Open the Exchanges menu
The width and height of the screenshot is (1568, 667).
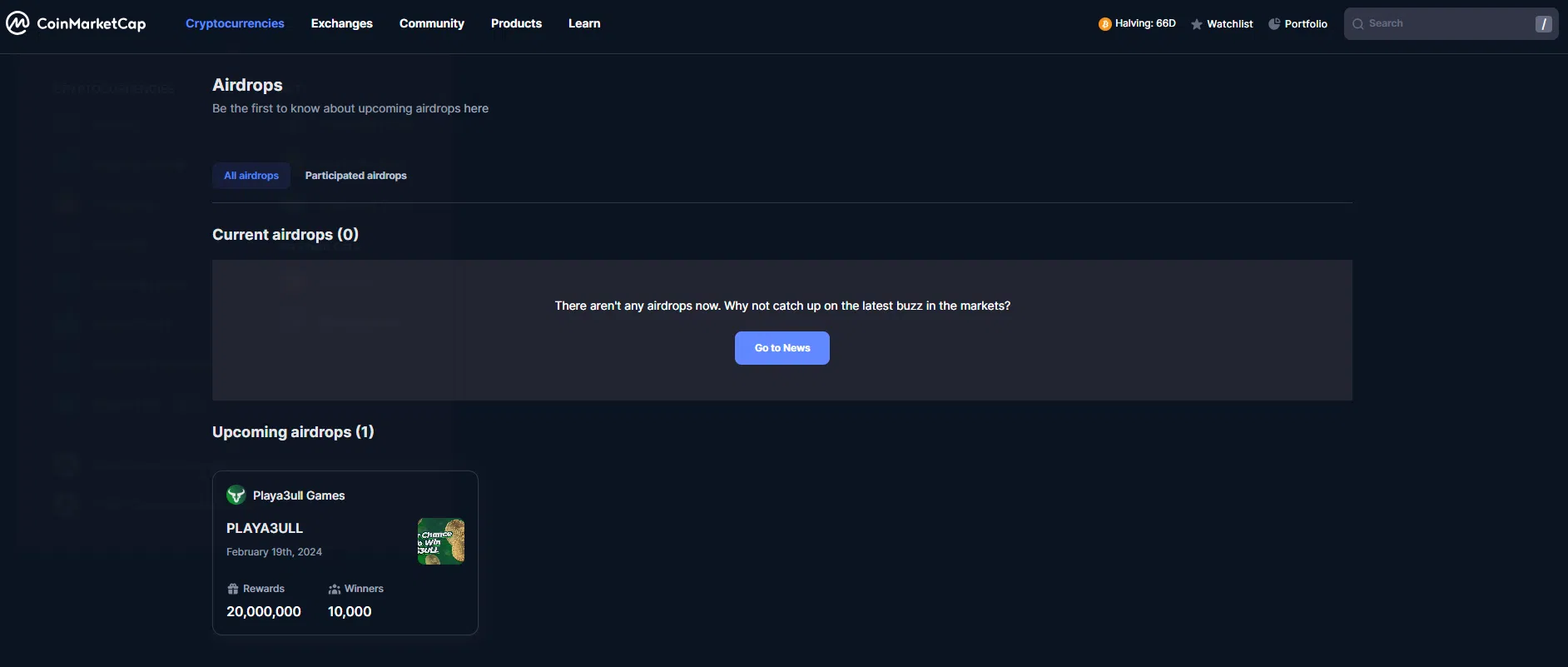pos(342,23)
